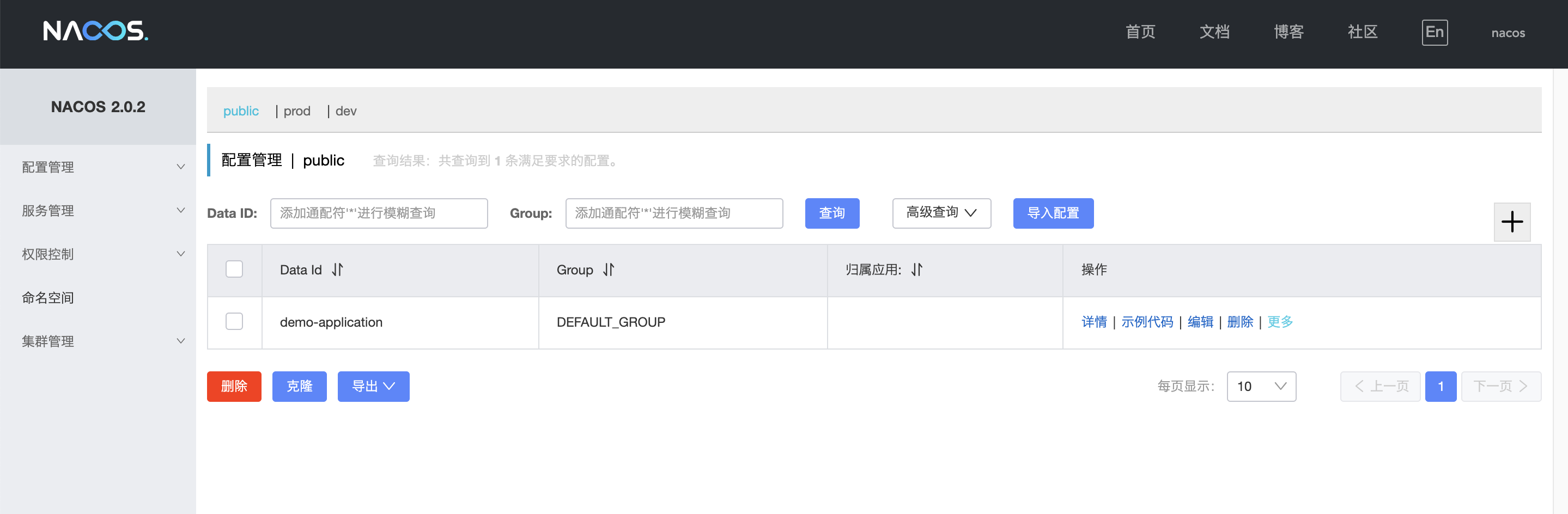The width and height of the screenshot is (1568, 514).
Task: Click 编辑 for demo-application
Action: coord(1200,322)
